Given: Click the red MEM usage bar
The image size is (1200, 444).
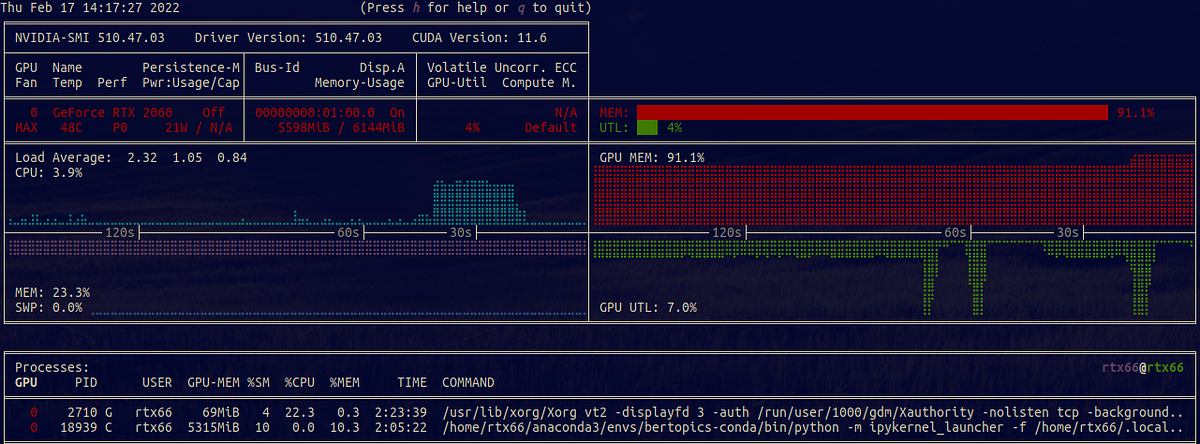Looking at the screenshot, I should [x=872, y=113].
